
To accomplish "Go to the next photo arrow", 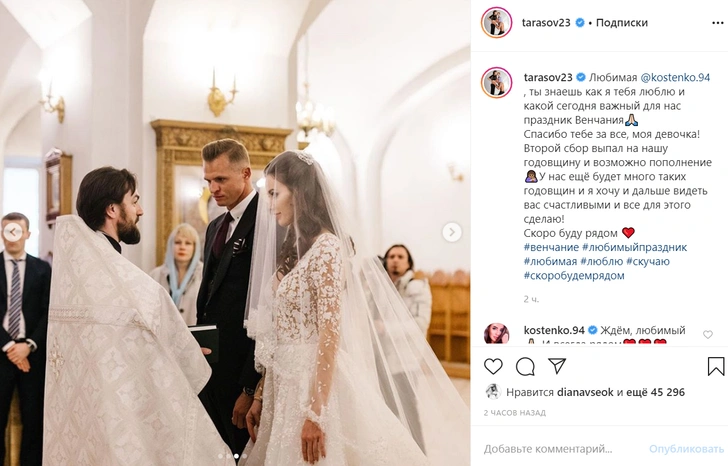I will 452,232.
